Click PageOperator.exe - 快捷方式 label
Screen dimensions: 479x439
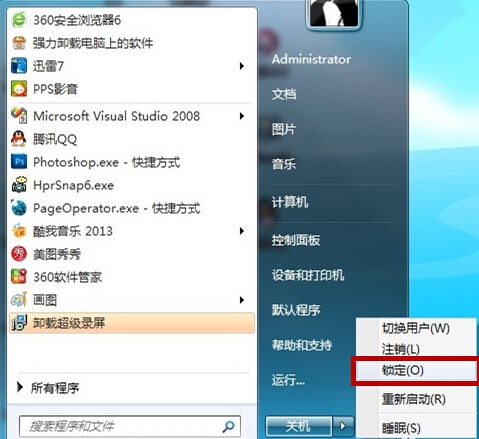[x=117, y=208]
